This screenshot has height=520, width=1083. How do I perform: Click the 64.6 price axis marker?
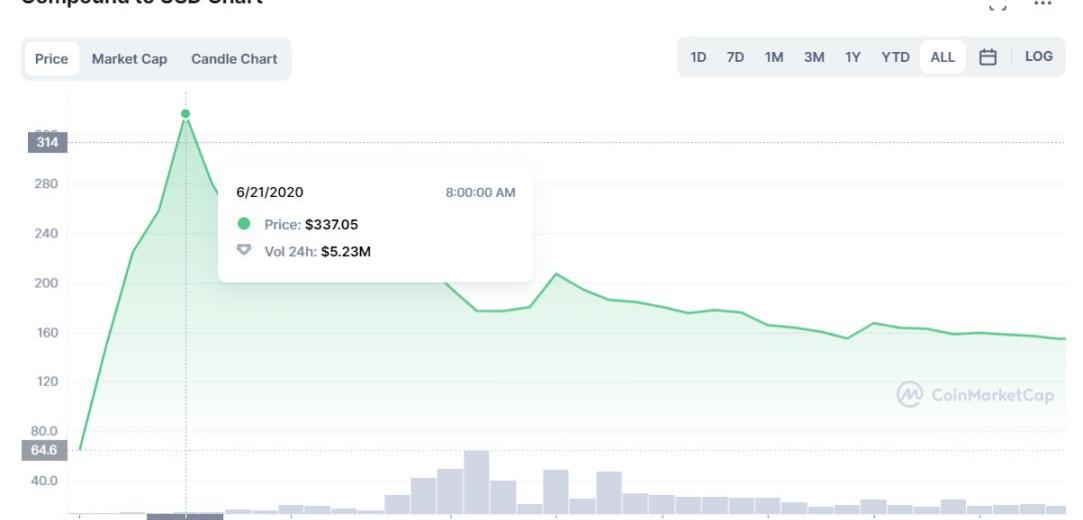click(x=47, y=451)
